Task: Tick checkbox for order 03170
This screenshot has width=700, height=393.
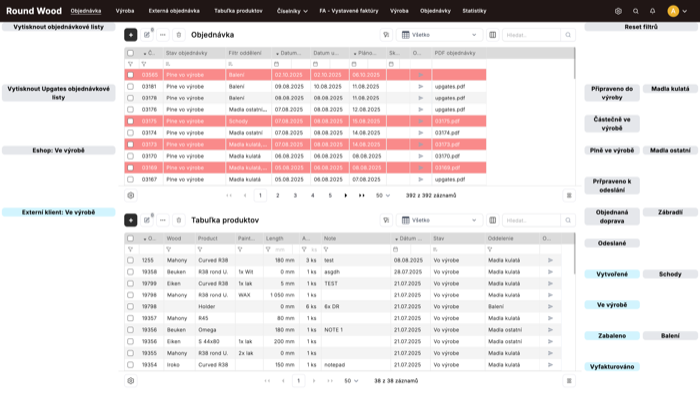Action: (x=130, y=156)
